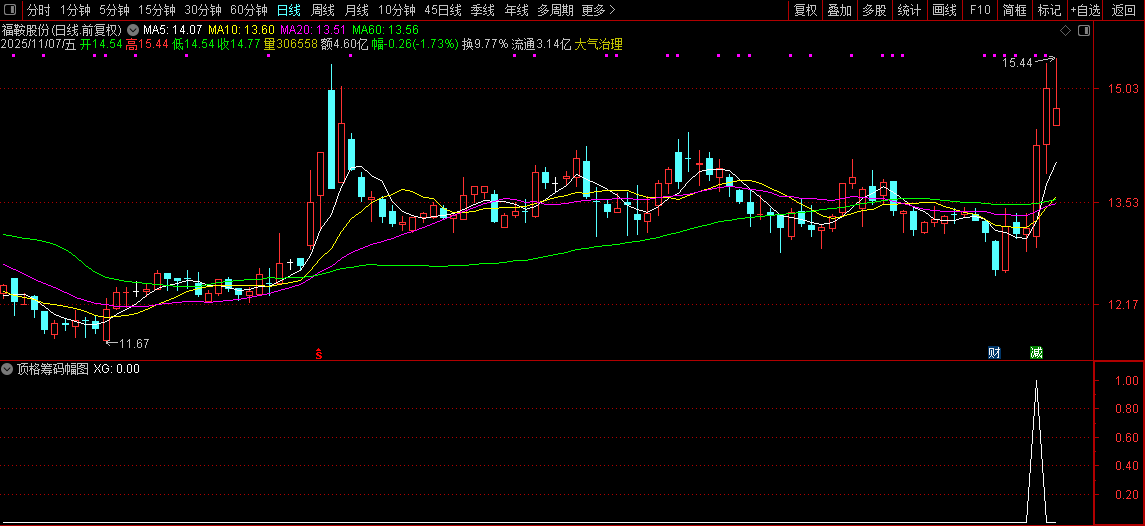Viewport: 1145px width, 526px height.
Task: Click the diamond marker icon above chart
Action: click(1065, 31)
